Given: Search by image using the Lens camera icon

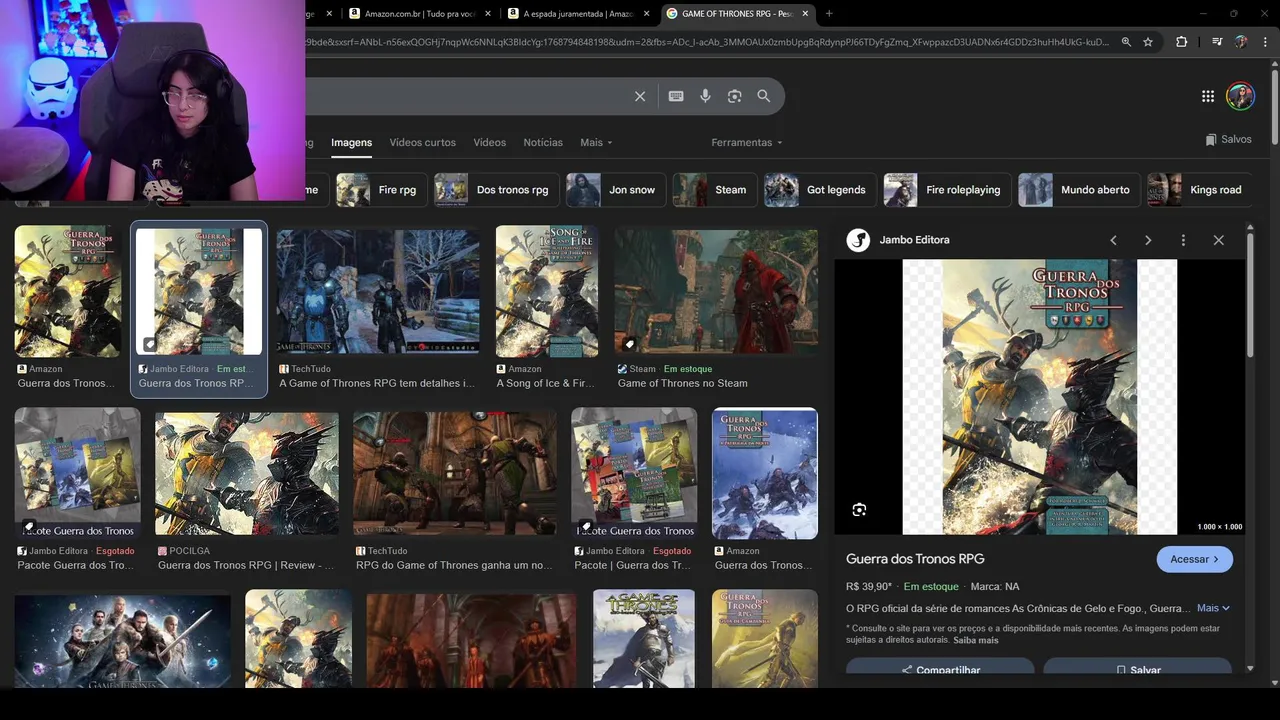Looking at the screenshot, I should tap(735, 96).
